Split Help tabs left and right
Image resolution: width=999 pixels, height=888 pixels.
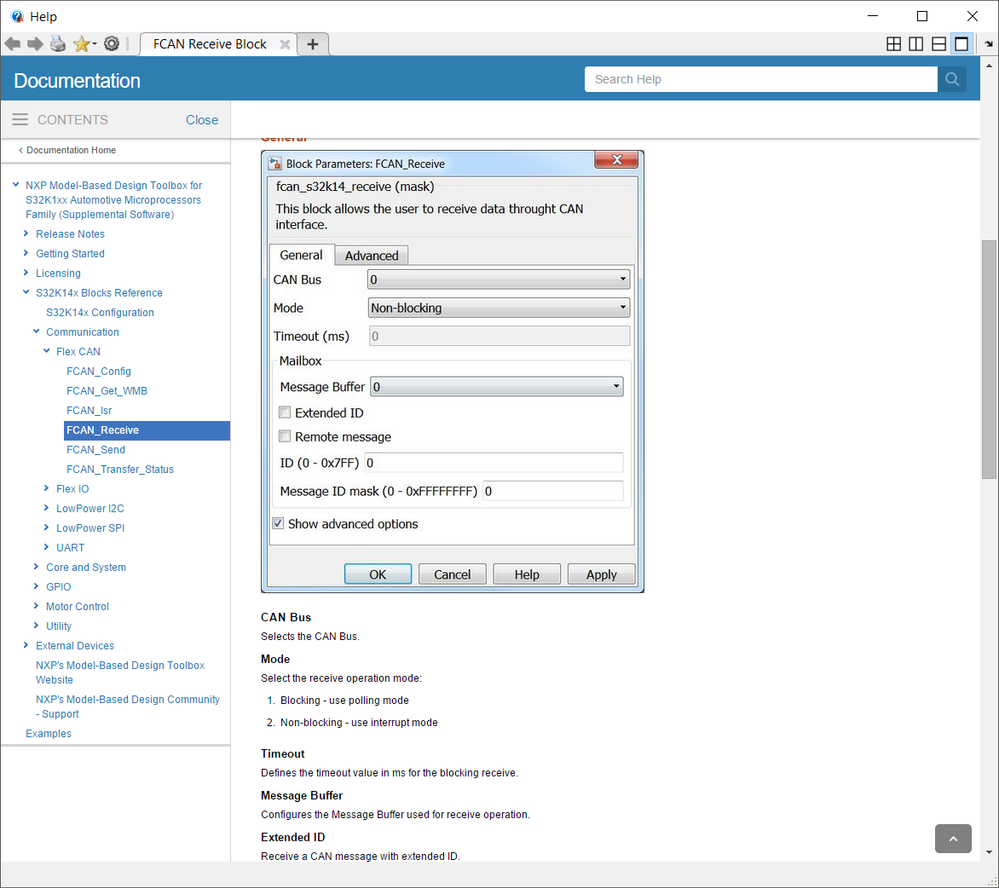(x=916, y=44)
